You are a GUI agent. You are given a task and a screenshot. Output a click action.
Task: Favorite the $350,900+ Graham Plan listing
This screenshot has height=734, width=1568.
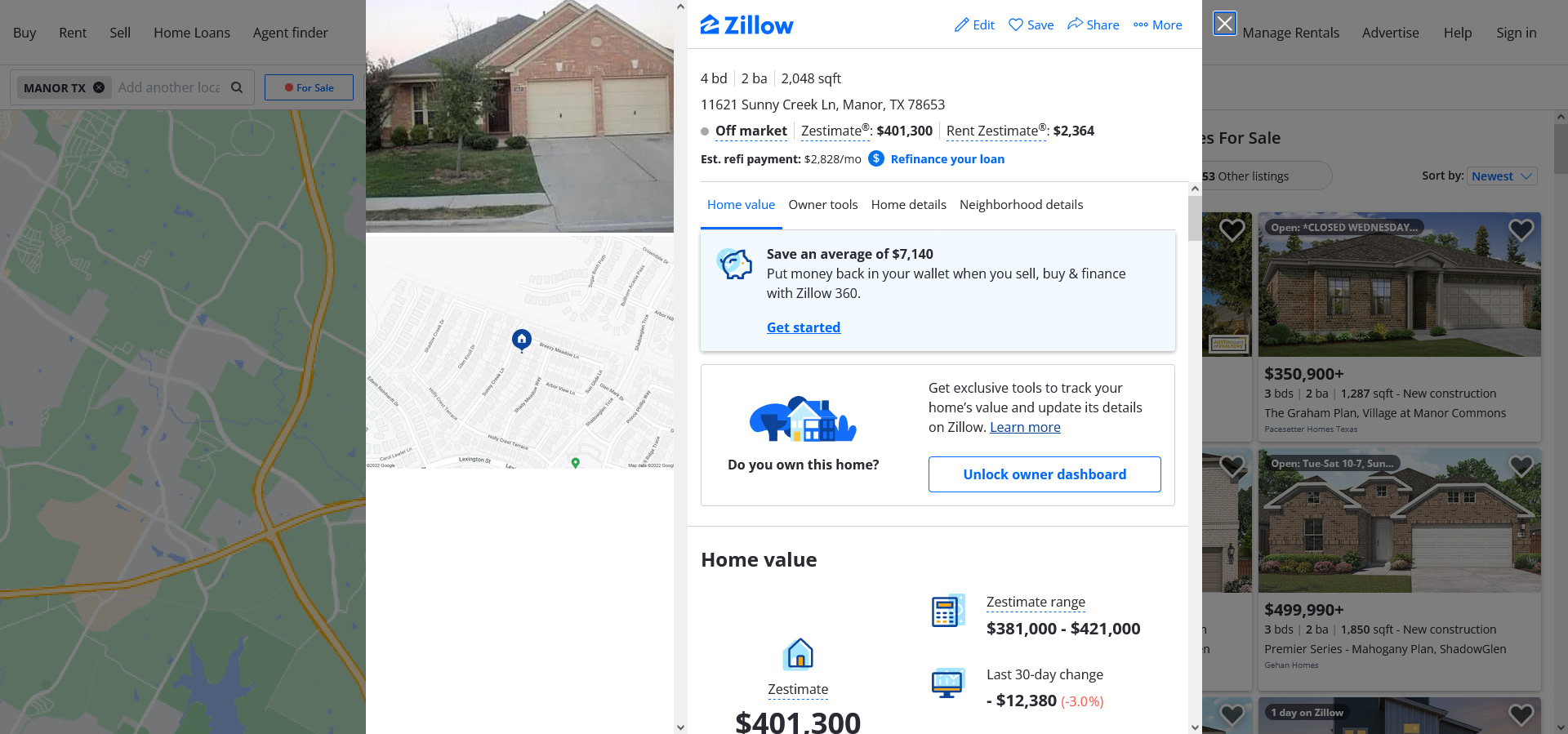1521,230
